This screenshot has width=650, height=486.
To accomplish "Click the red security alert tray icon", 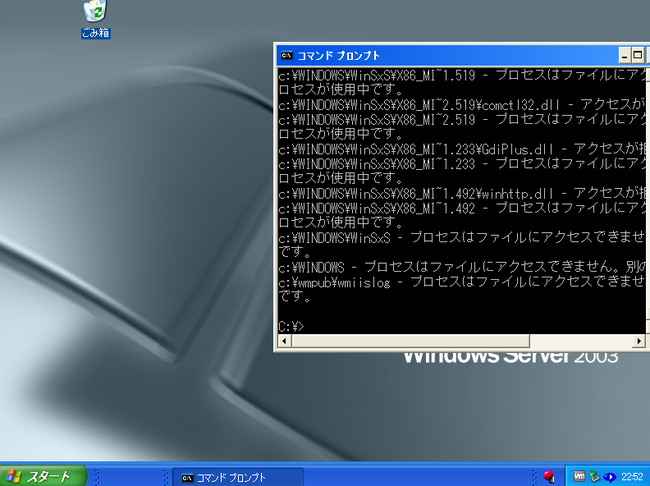I will pyautogui.click(x=549, y=476).
